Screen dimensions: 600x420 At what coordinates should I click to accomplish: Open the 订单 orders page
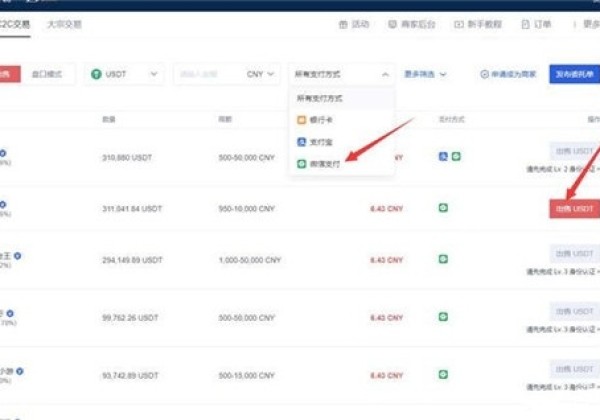[536, 24]
